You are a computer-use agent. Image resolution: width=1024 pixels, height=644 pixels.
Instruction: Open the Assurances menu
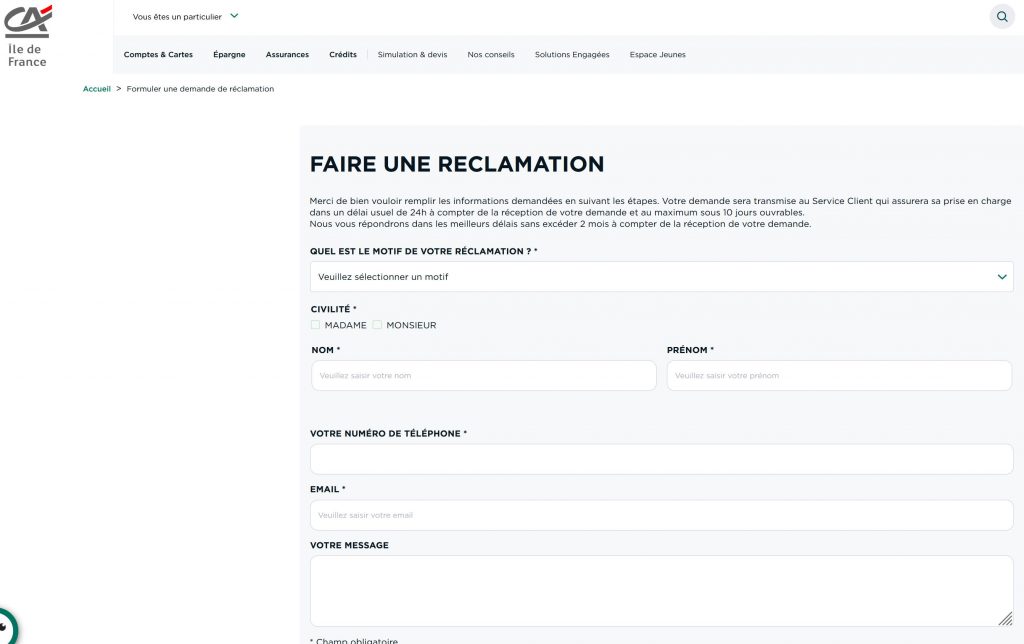[287, 55]
